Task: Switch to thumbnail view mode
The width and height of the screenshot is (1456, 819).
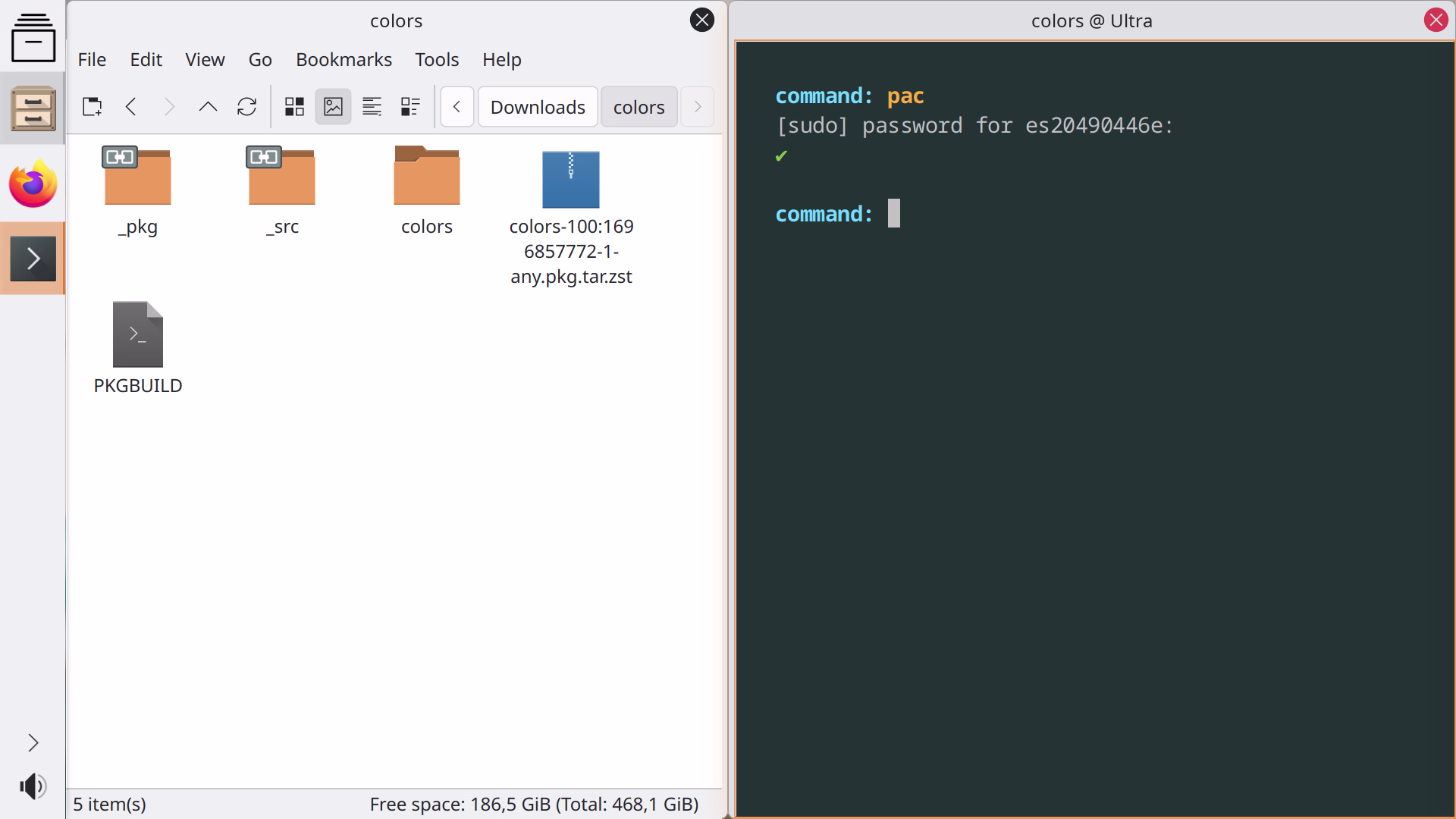Action: [333, 107]
